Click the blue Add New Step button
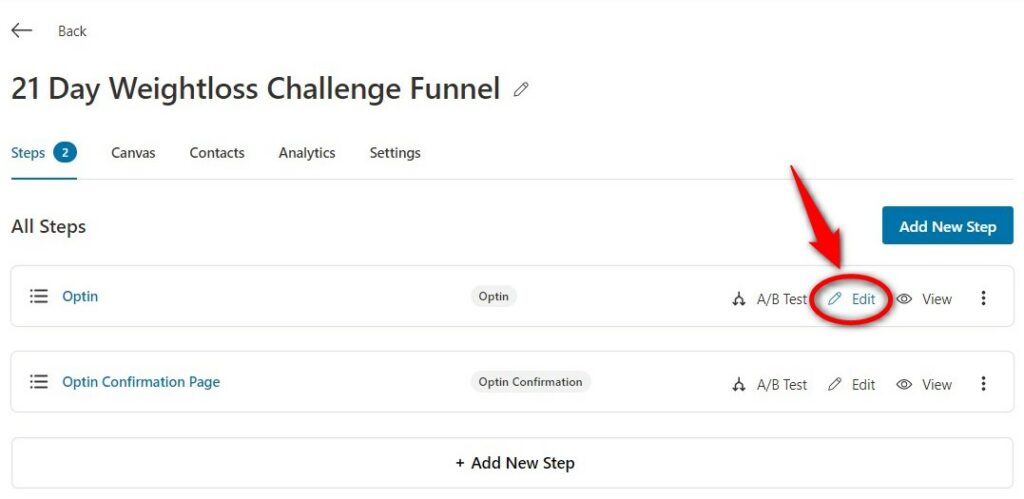The height and width of the screenshot is (499, 1024). (x=948, y=226)
